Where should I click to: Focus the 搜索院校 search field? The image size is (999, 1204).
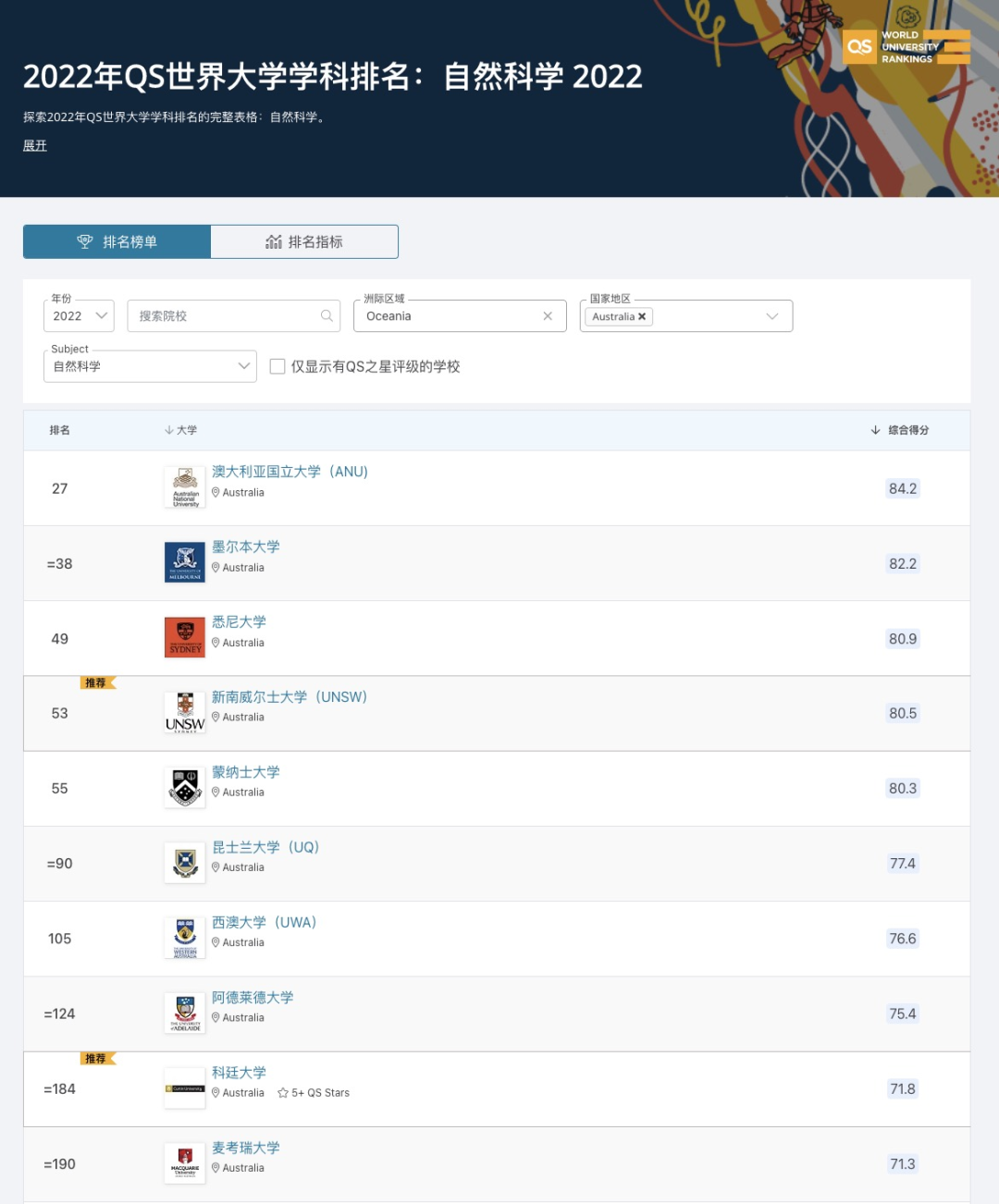pyautogui.click(x=233, y=316)
